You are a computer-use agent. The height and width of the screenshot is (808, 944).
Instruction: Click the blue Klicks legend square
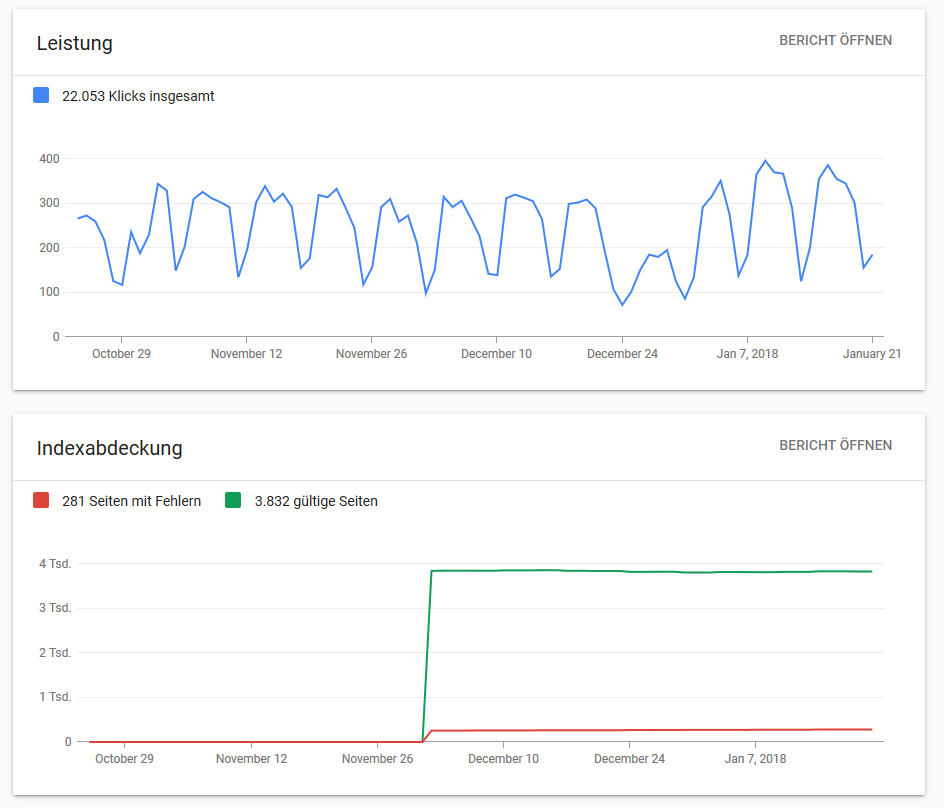[40, 95]
